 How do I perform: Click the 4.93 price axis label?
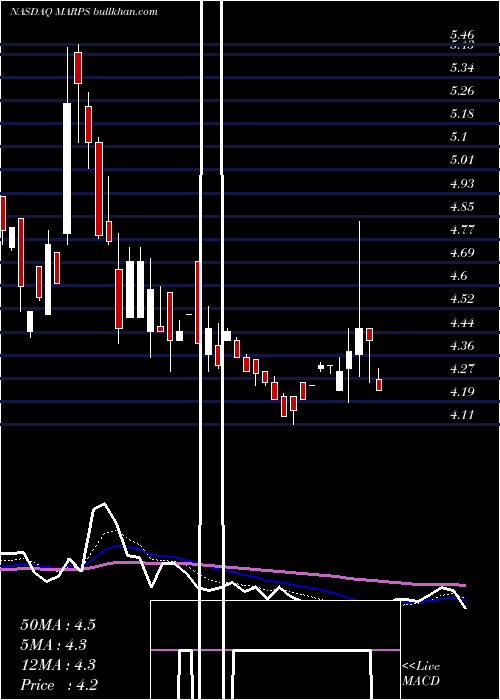point(462,183)
